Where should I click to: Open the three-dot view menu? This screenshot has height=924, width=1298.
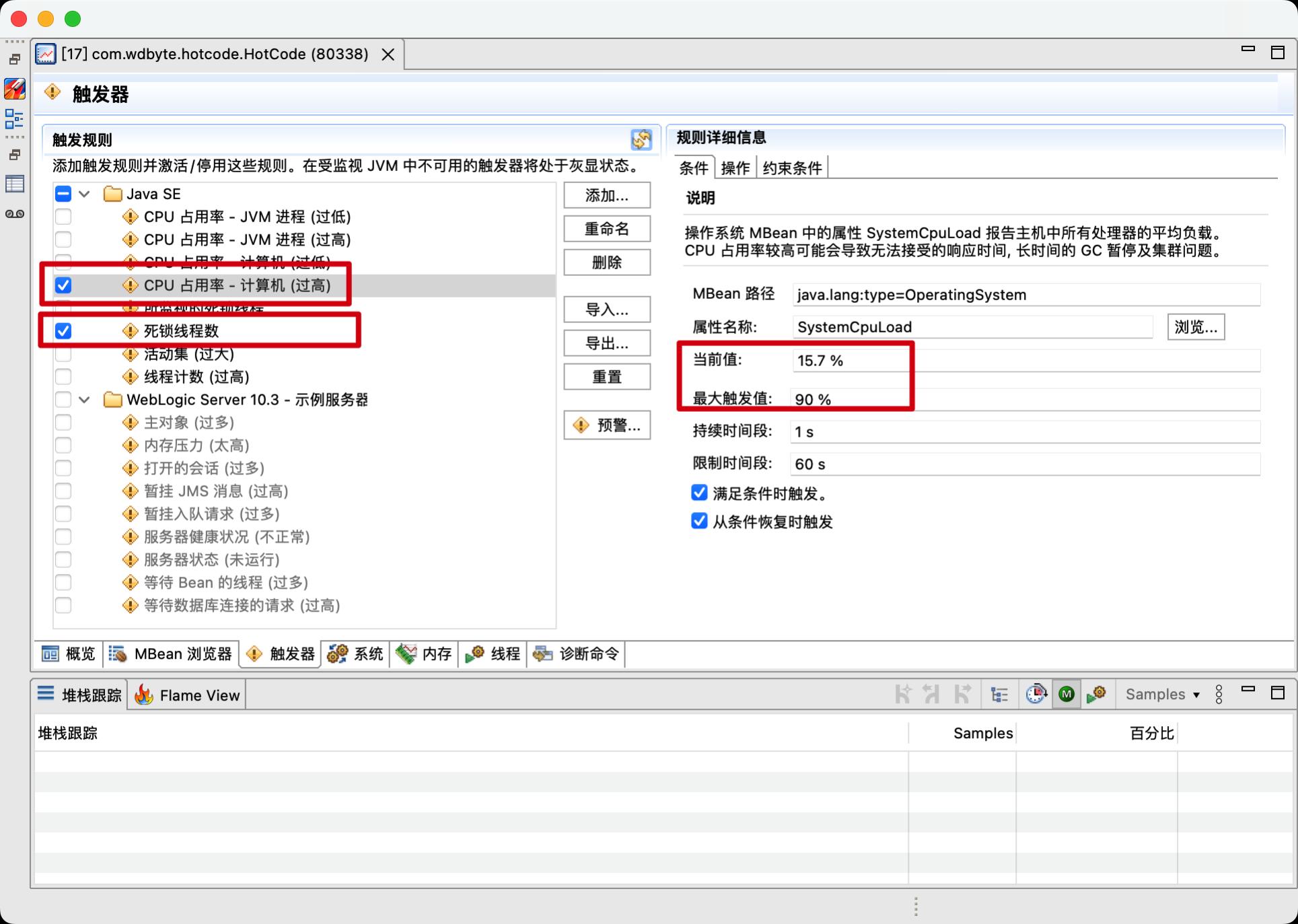click(x=1219, y=694)
